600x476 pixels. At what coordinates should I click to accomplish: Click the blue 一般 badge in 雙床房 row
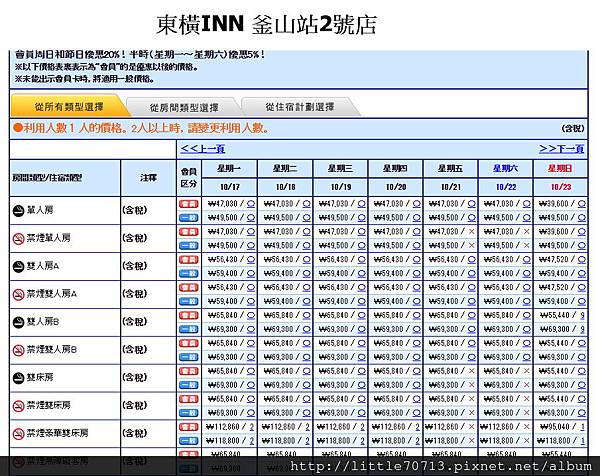(189, 385)
